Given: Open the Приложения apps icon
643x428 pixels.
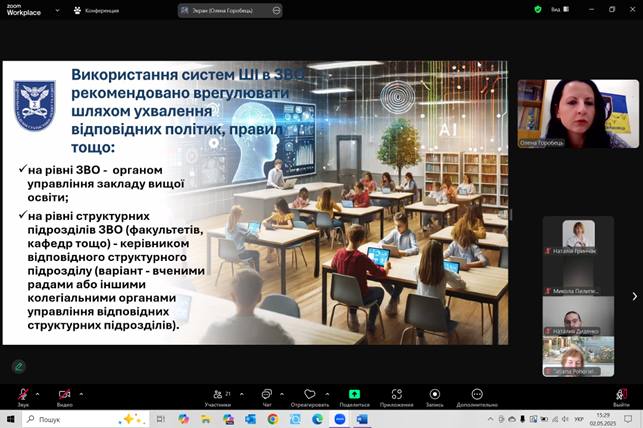Looking at the screenshot, I should [x=396, y=395].
